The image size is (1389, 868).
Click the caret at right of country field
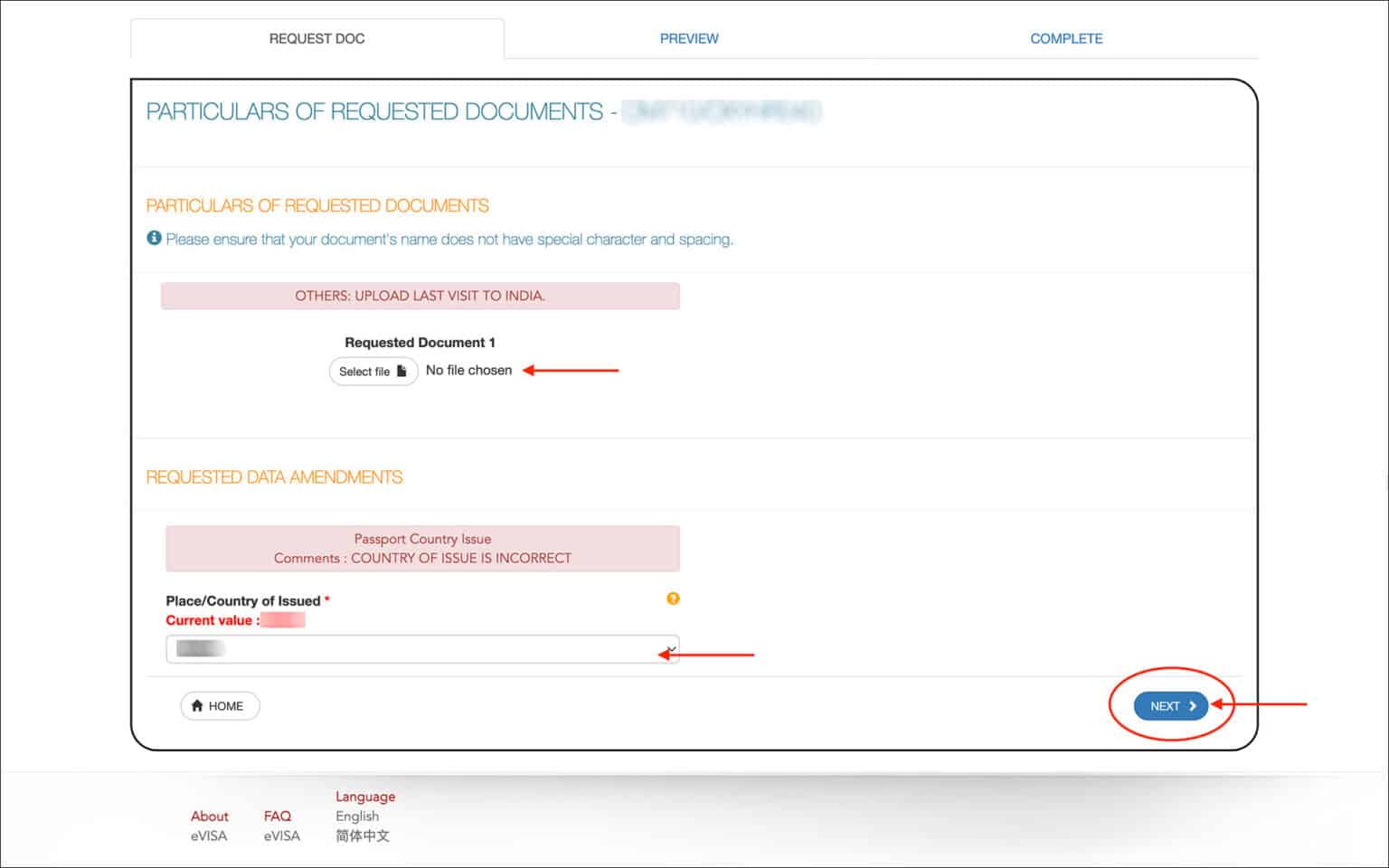point(673,648)
